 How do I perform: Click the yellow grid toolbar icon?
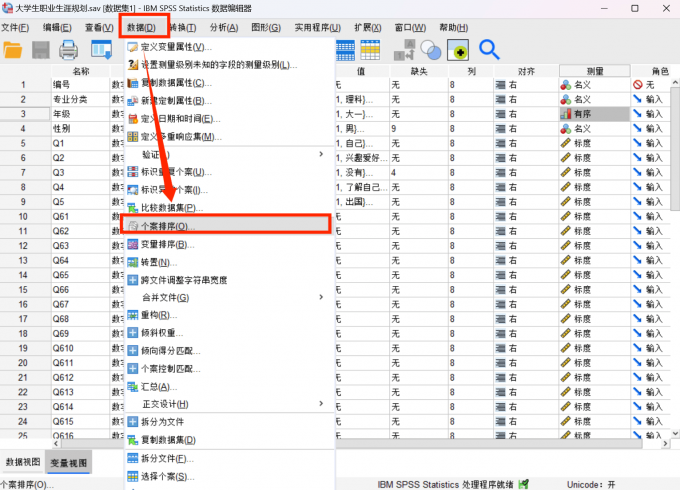(x=370, y=50)
